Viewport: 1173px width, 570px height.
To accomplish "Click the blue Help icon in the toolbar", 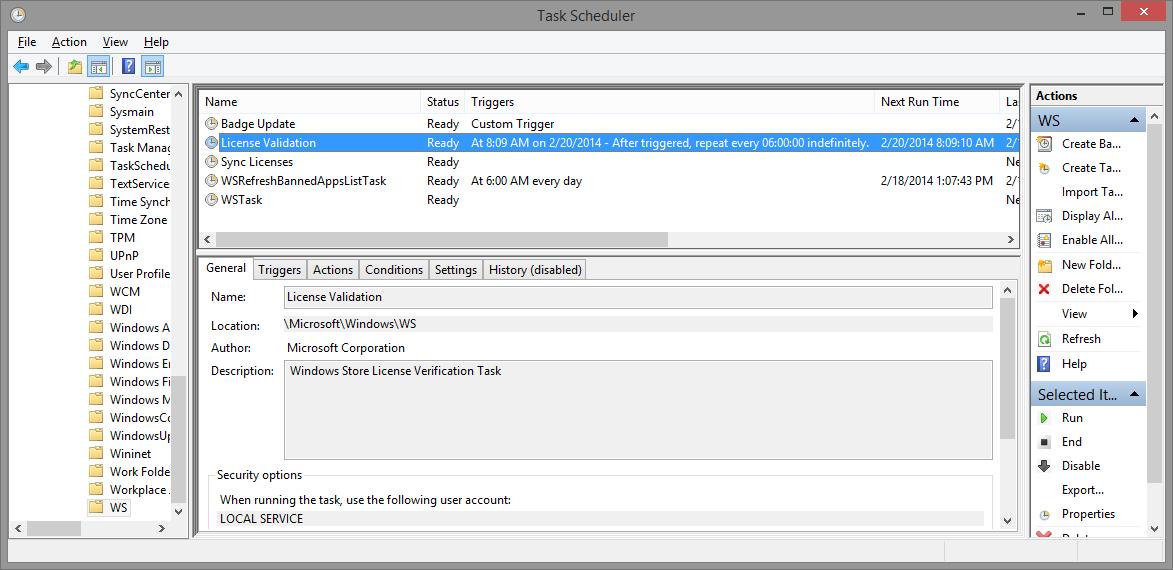I will (x=128, y=67).
